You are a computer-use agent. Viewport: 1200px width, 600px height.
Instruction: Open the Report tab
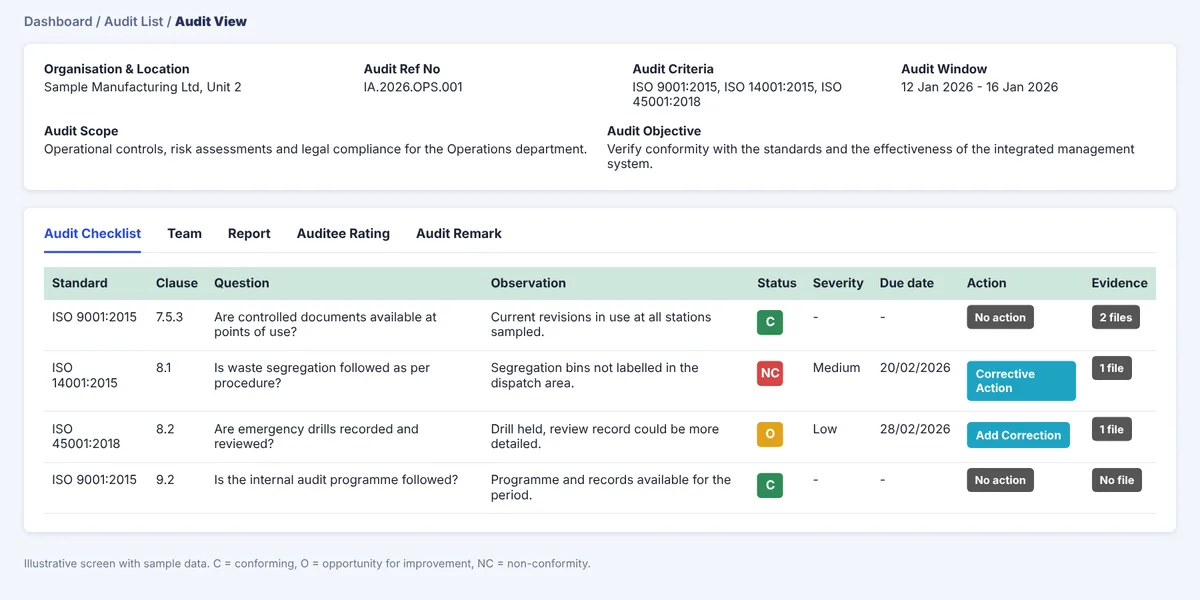tap(249, 233)
